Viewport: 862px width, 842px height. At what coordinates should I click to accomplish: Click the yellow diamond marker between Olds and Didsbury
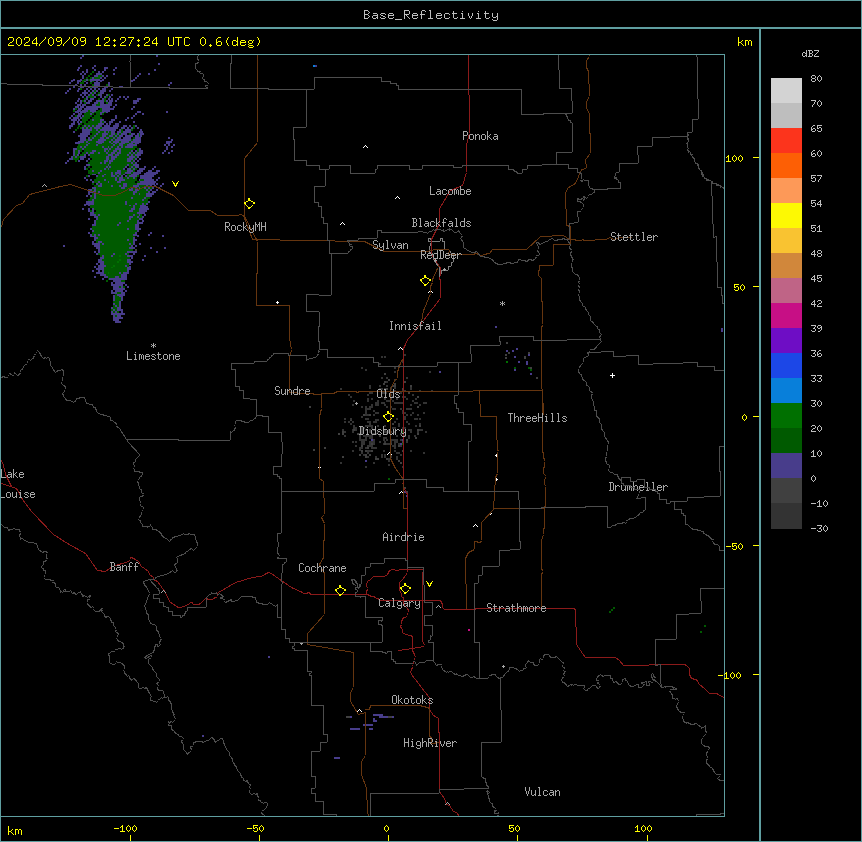(x=388, y=417)
